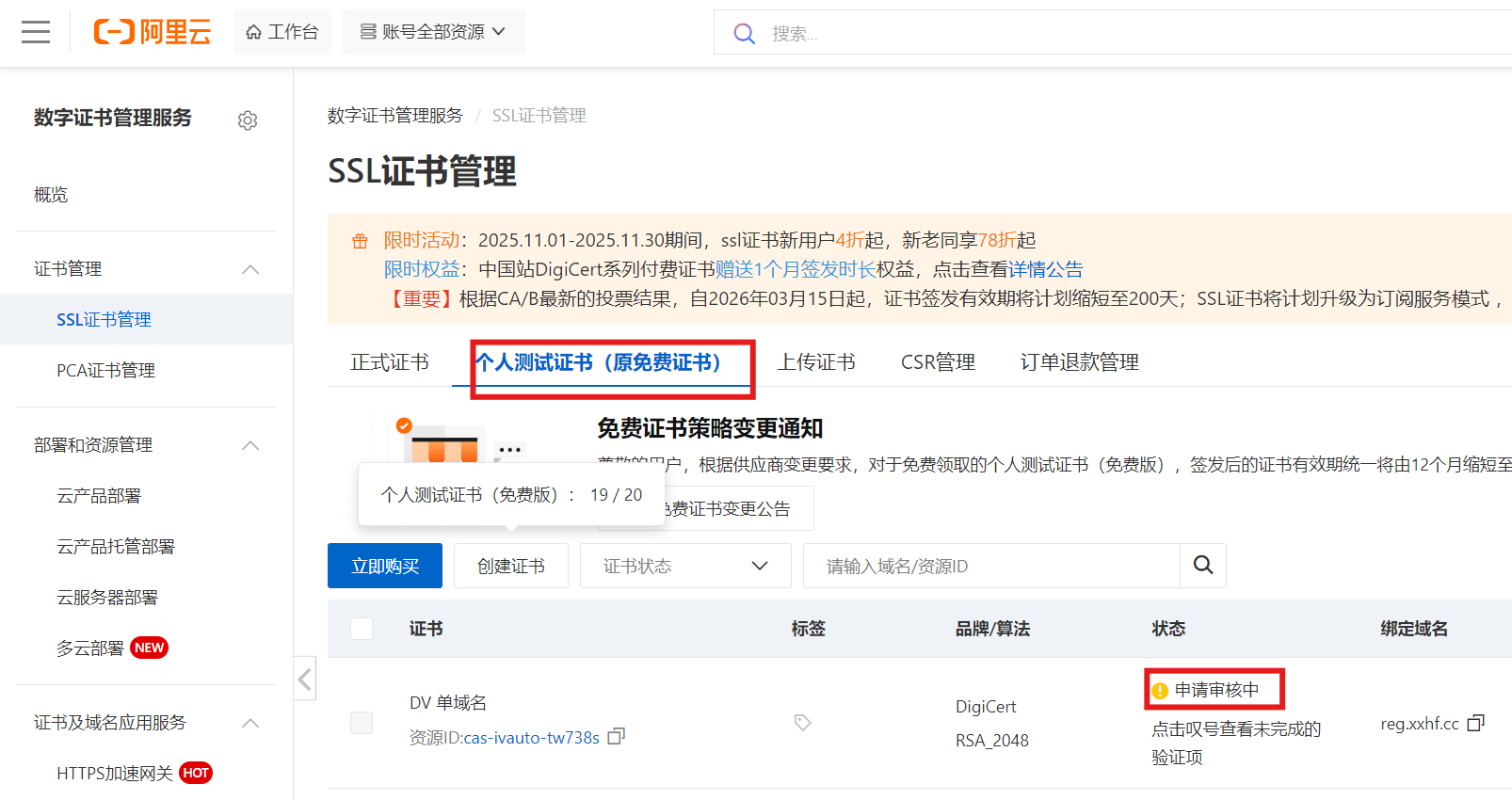
Task: Click 数字证书管理服务 breadcrumb link
Action: tap(395, 116)
